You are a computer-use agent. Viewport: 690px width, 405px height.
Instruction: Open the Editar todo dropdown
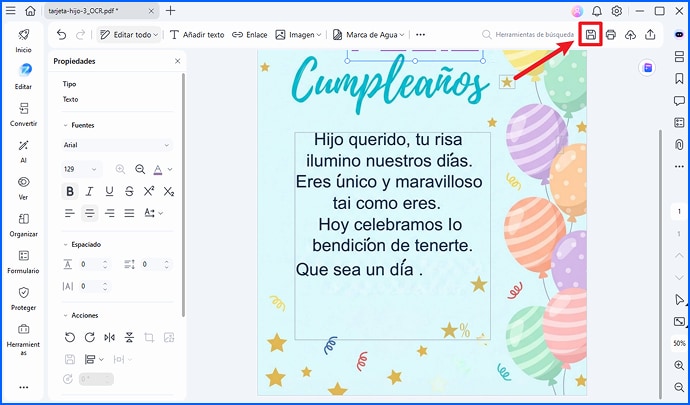129,34
